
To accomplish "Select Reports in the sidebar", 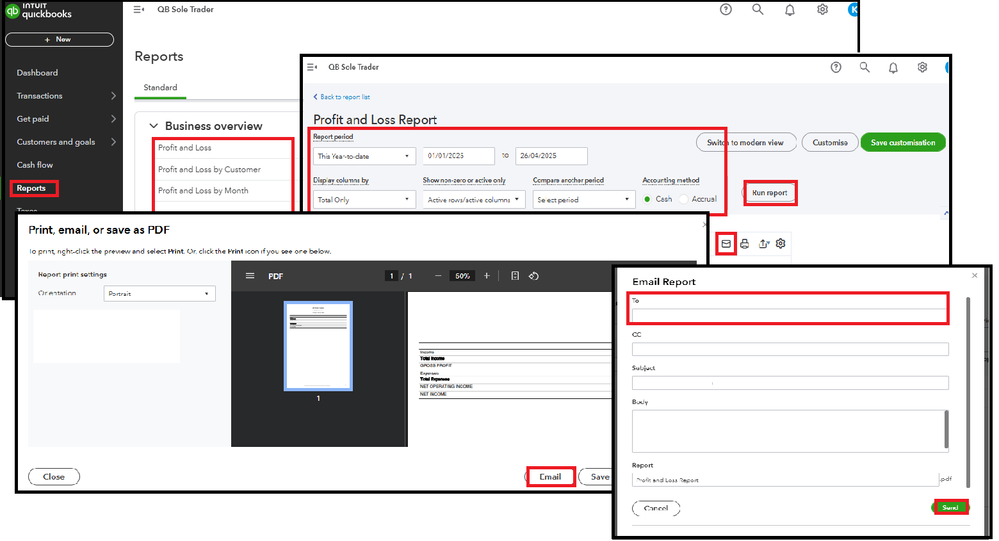I will [31, 188].
